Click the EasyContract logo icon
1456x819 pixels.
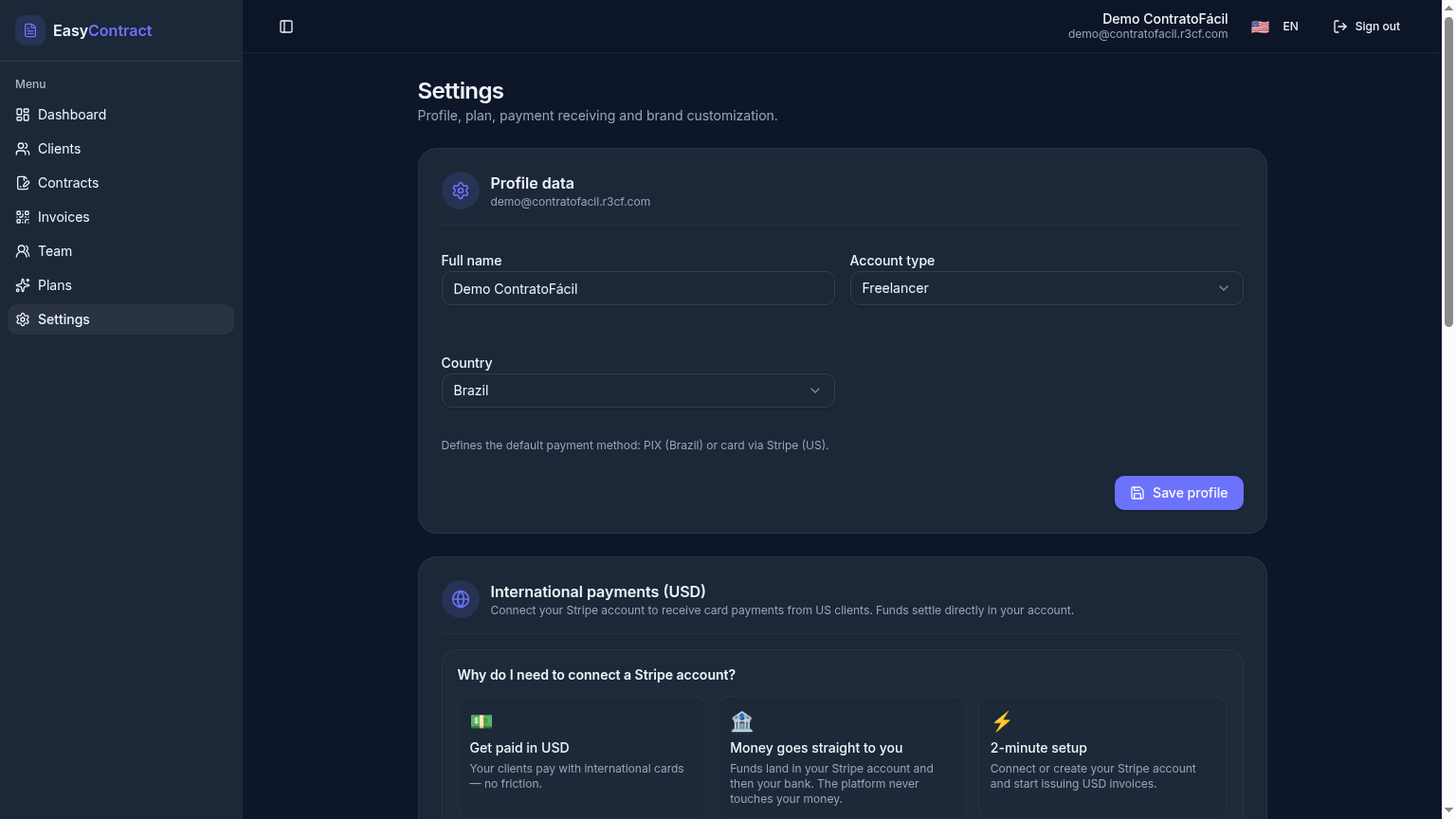30,30
